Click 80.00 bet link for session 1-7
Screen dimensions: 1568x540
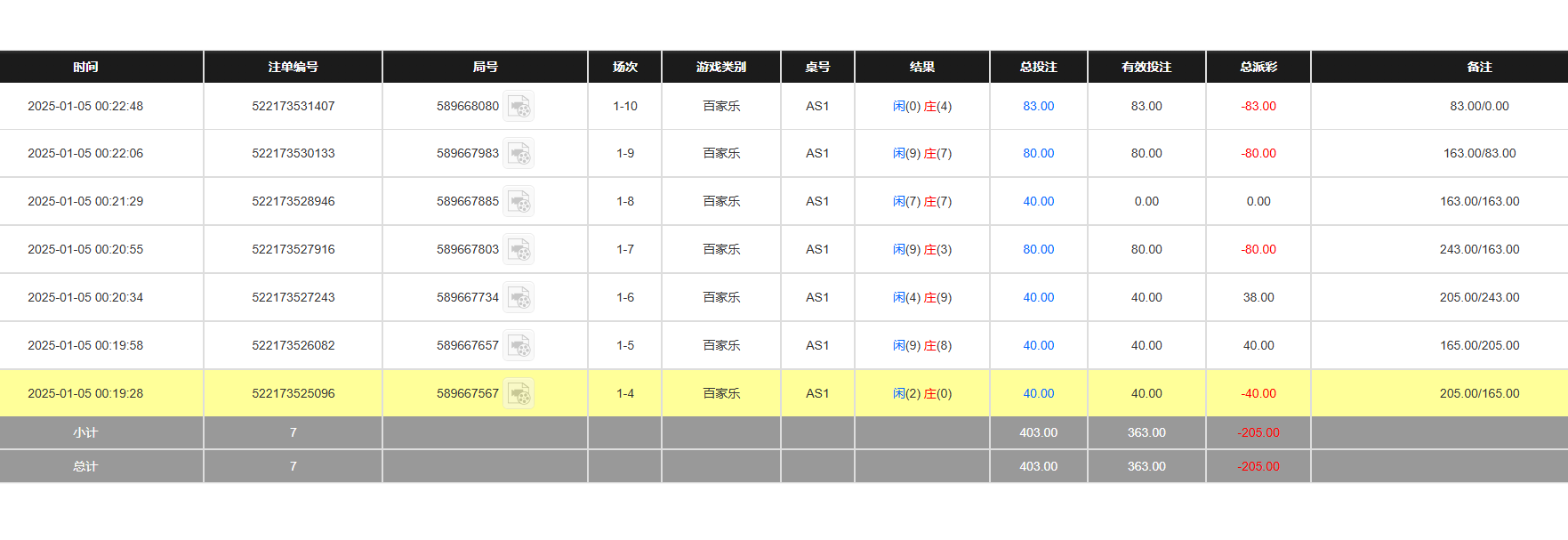point(1038,250)
